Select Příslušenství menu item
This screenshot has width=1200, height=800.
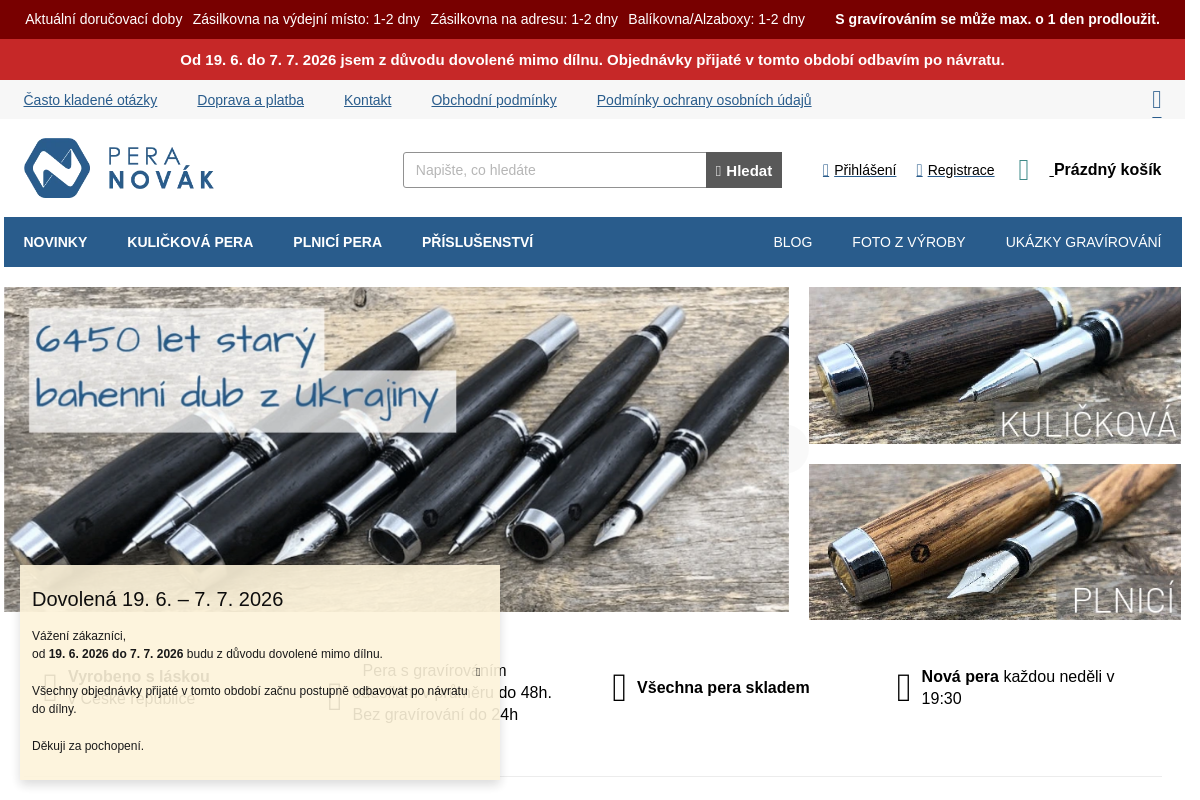[x=477, y=242]
